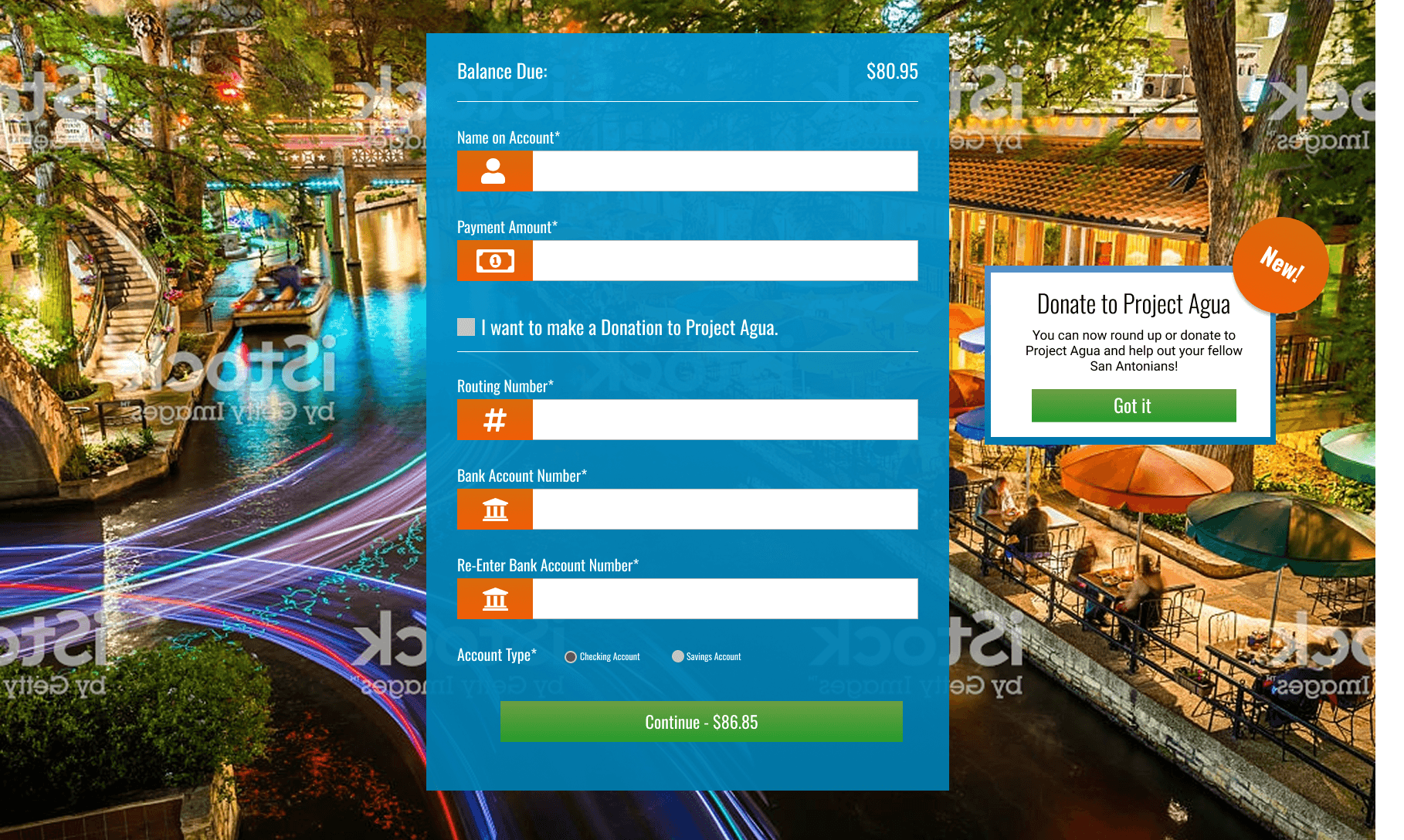
Task: Dismiss the popup with Got it
Action: pos(1134,405)
